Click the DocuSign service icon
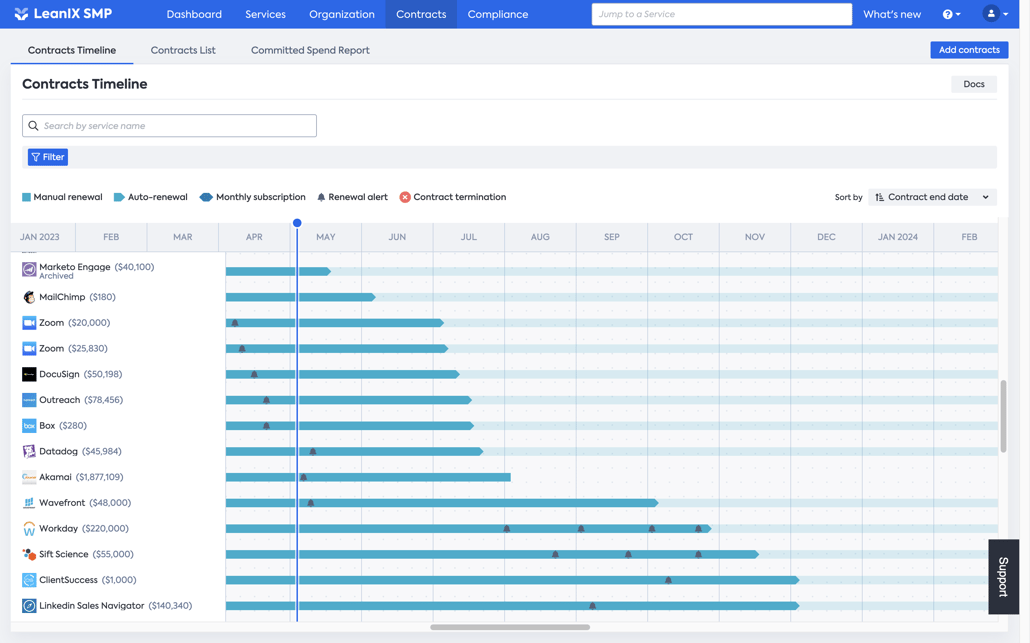Image resolution: width=1030 pixels, height=643 pixels. pos(29,374)
